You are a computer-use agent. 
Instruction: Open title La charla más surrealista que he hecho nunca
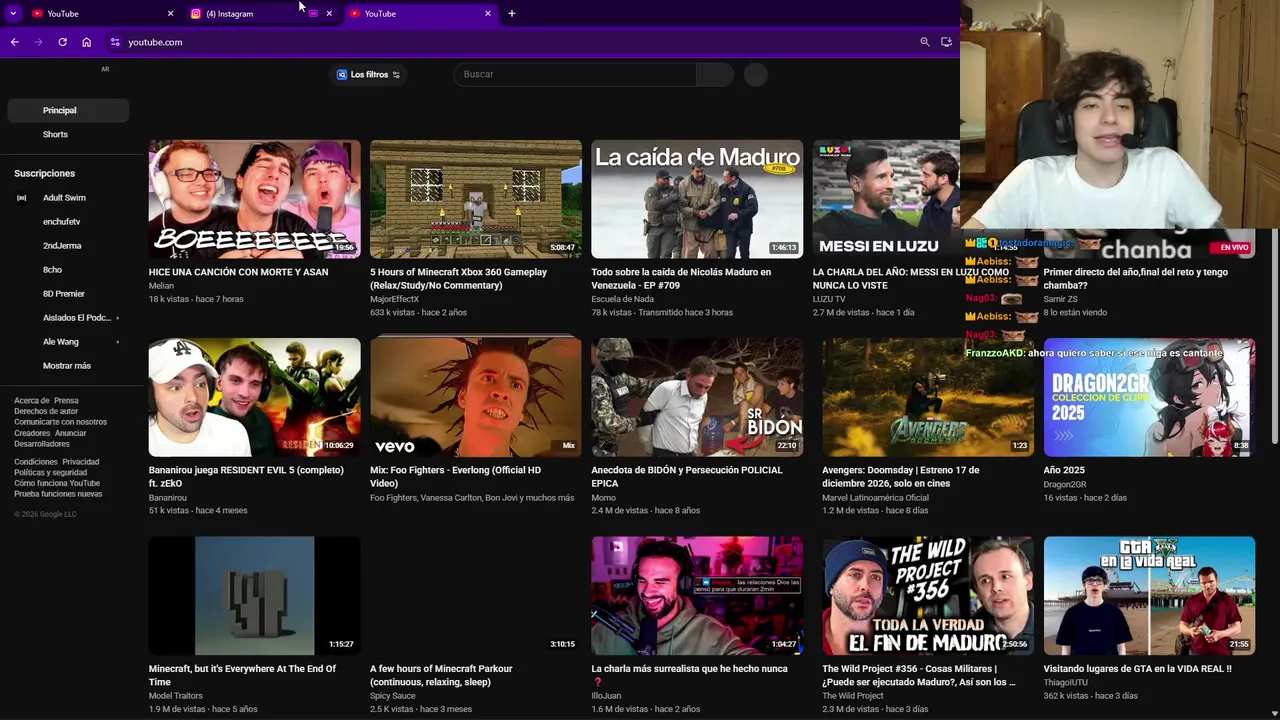coord(690,675)
